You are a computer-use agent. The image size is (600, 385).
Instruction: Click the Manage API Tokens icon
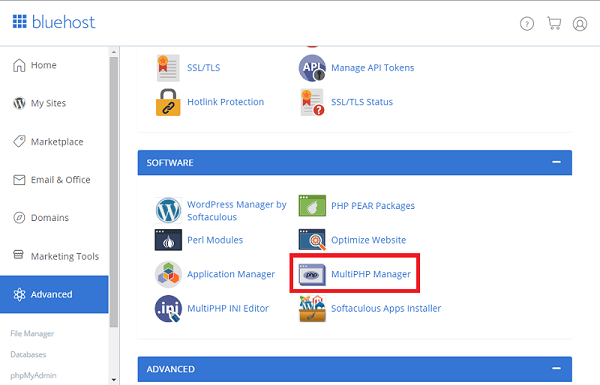tap(312, 68)
